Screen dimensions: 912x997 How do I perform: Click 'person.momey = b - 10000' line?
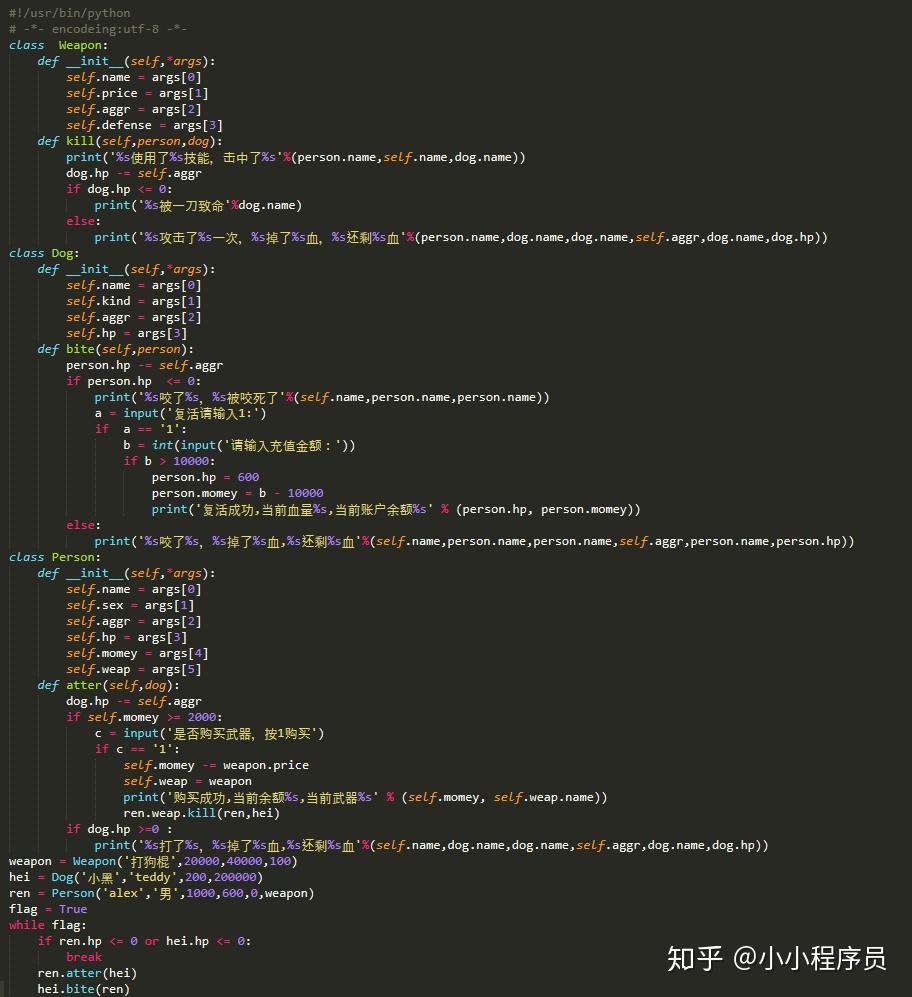pos(237,493)
